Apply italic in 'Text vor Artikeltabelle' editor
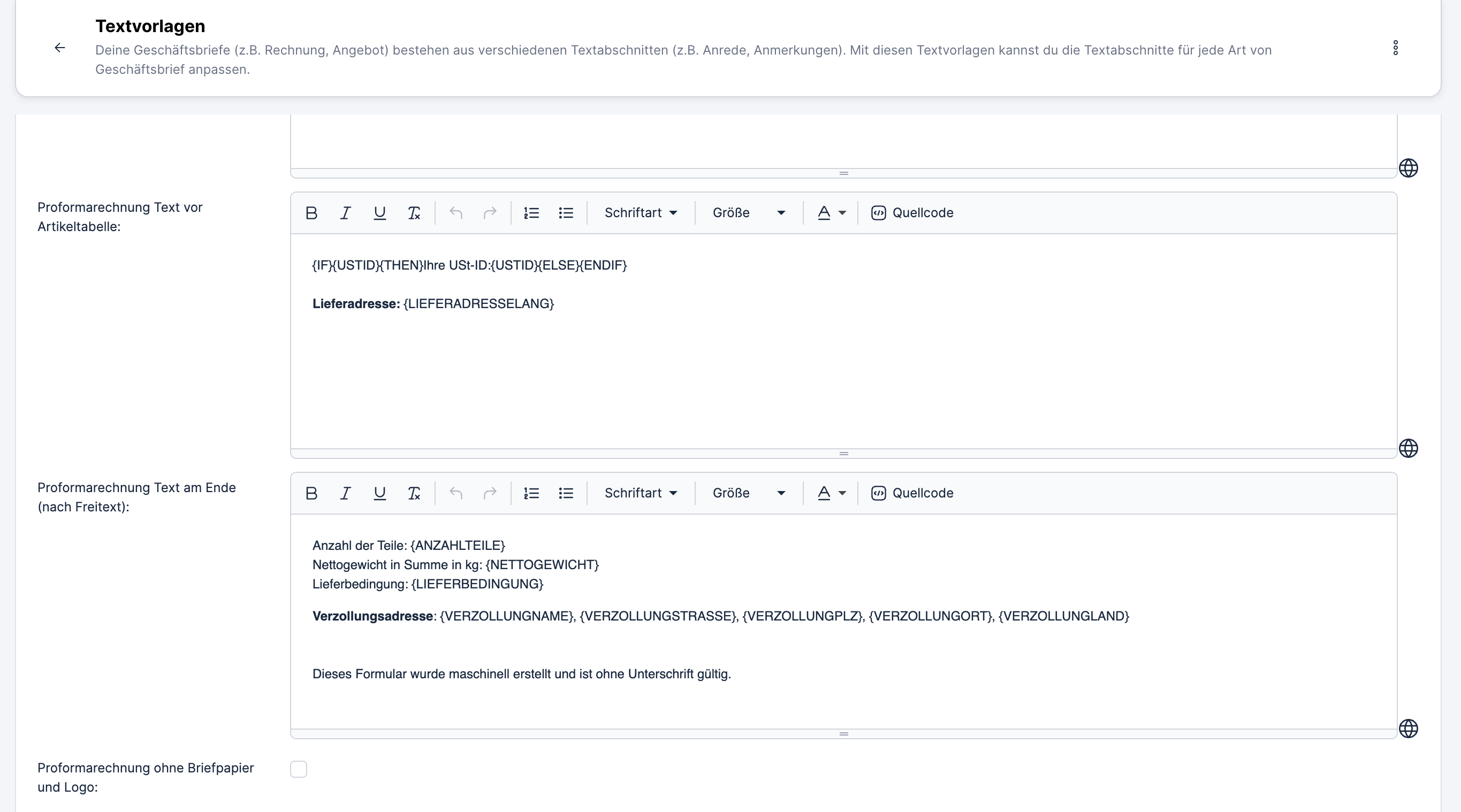 [345, 213]
